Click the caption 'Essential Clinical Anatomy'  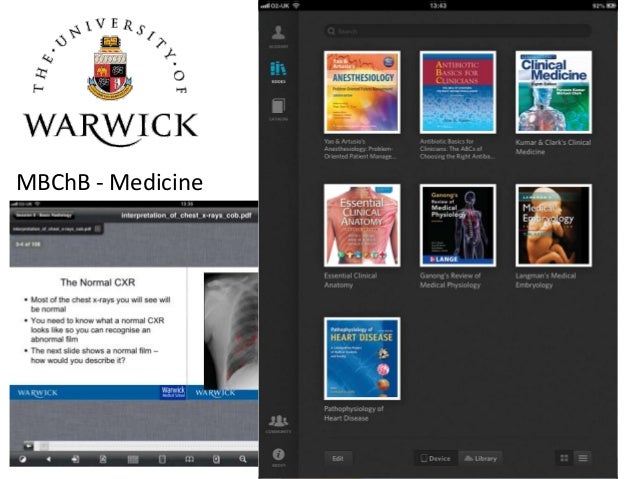(350, 280)
